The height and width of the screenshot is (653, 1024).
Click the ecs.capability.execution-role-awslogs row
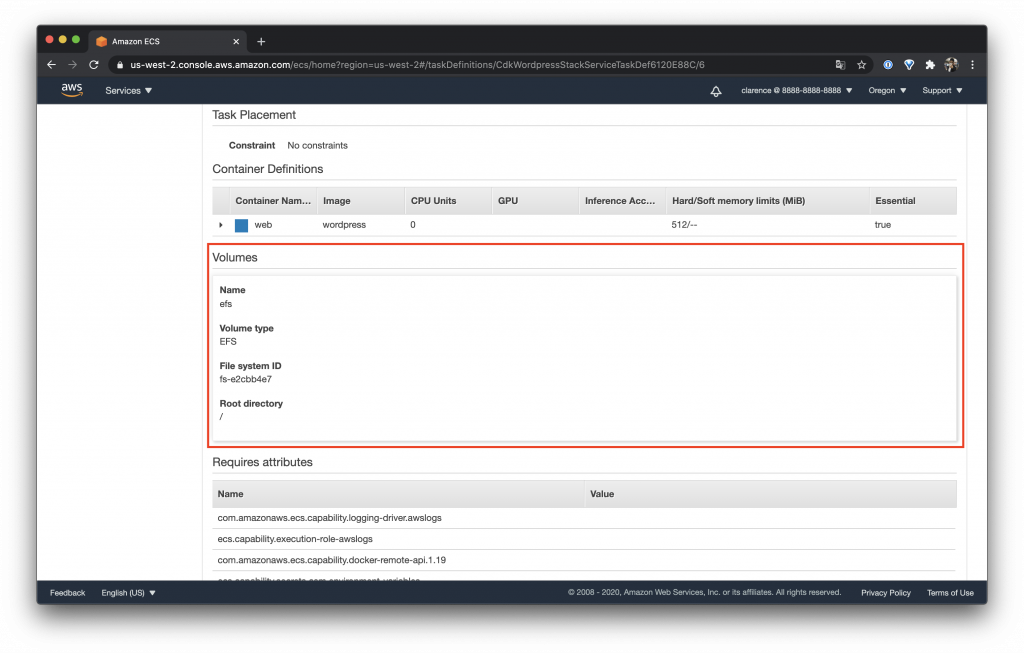point(584,539)
